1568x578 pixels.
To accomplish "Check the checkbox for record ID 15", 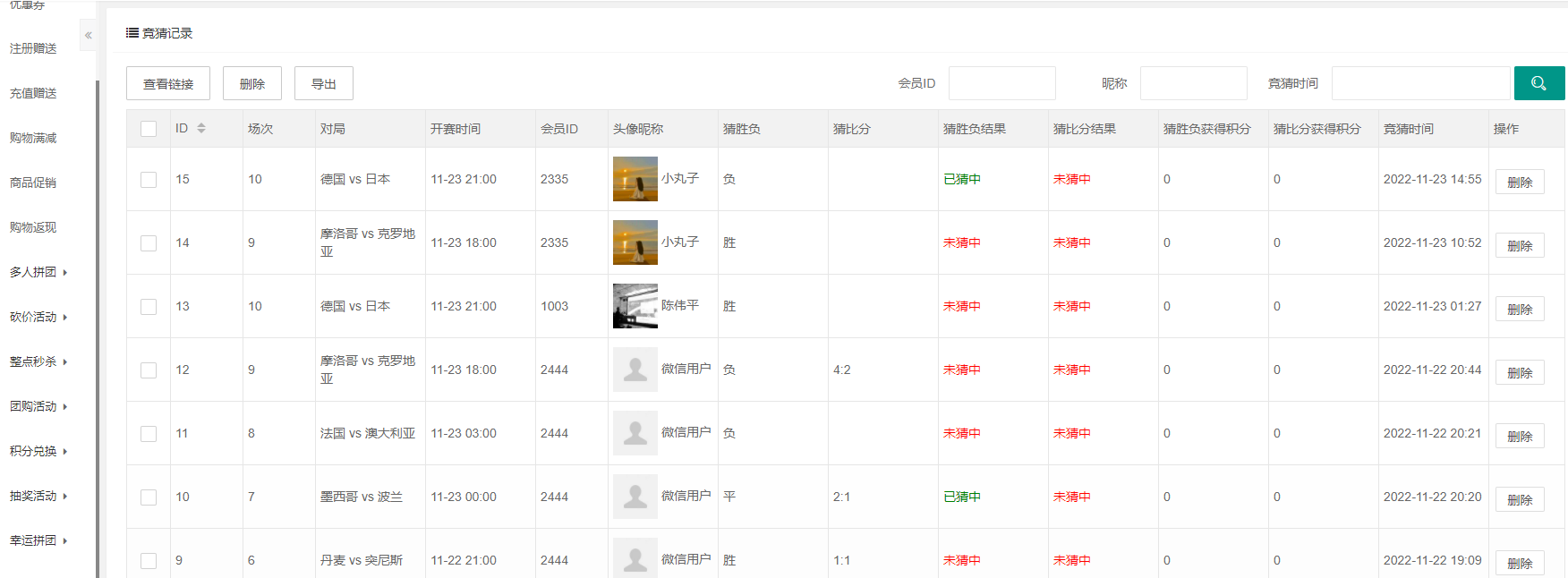I will coord(149,180).
